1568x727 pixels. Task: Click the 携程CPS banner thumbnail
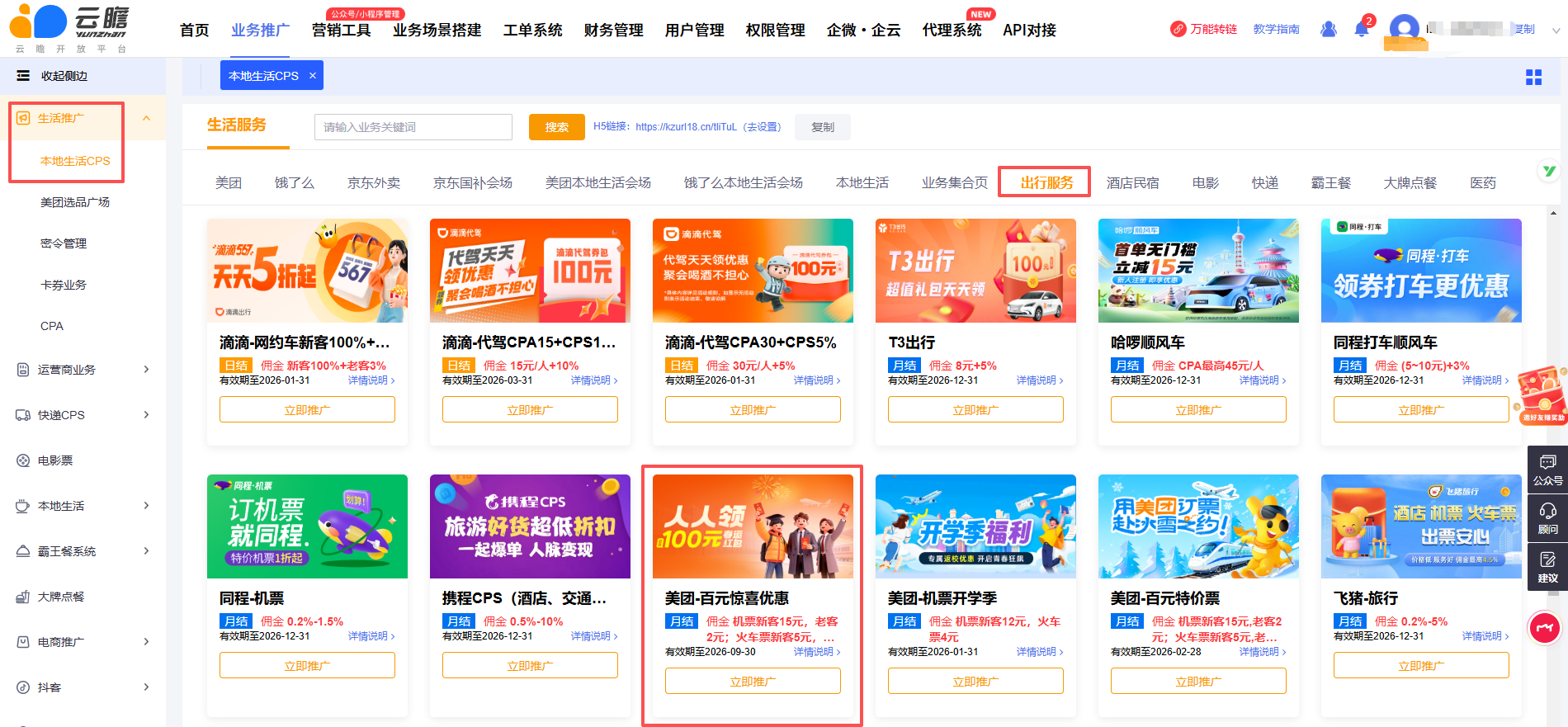click(x=530, y=526)
